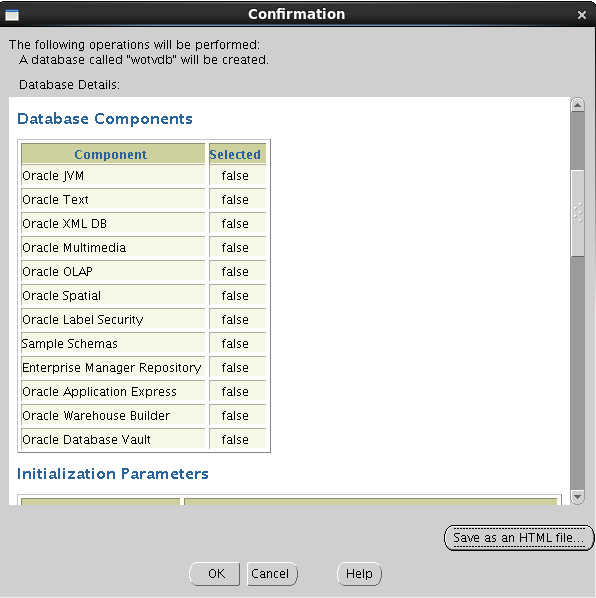Select the Oracle JVM row

point(143,175)
